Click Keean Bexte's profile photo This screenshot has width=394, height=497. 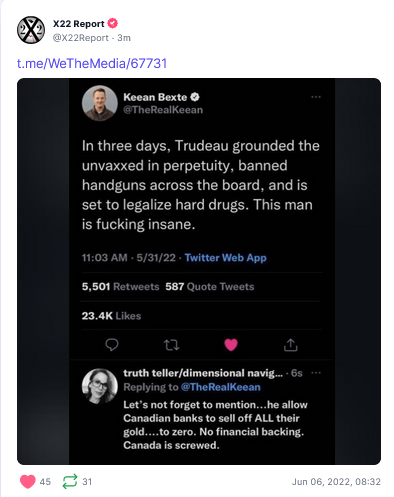tap(100, 103)
